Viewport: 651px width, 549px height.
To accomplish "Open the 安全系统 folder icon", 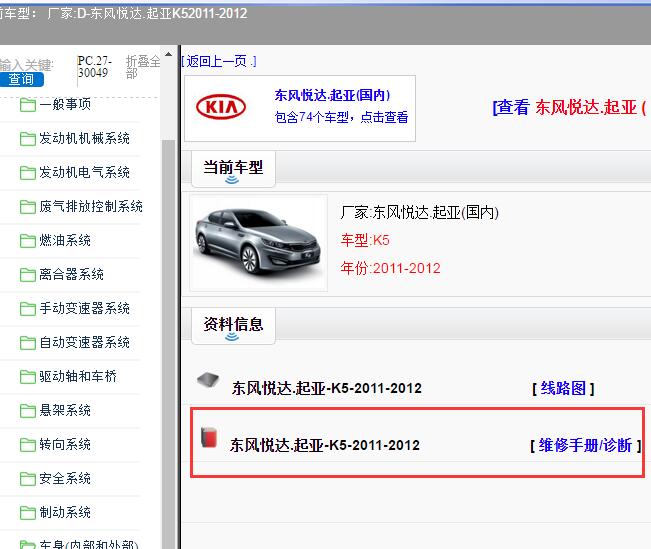I will 27,479.
